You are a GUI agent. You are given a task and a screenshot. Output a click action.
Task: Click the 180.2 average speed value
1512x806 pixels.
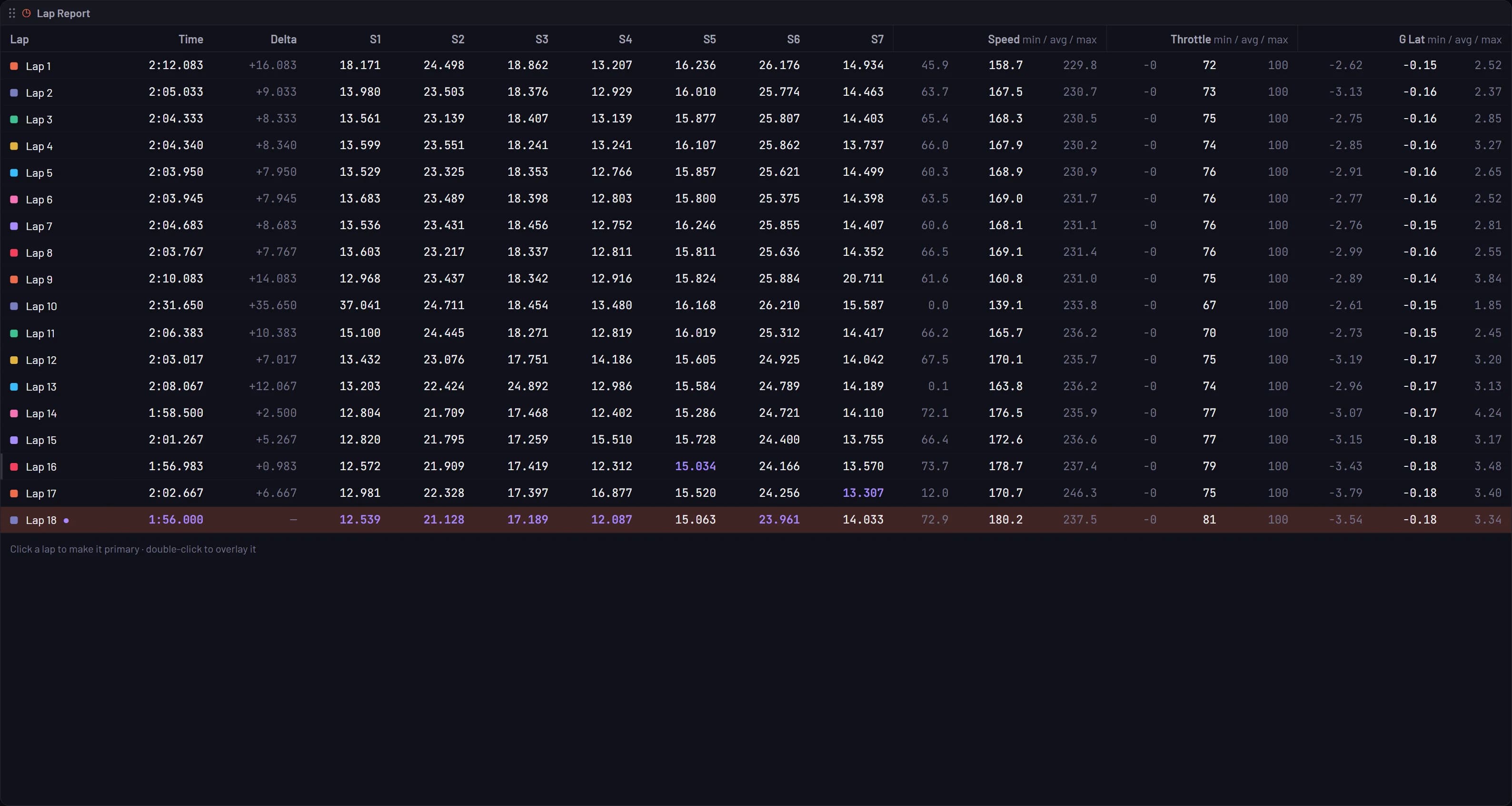[1005, 520]
